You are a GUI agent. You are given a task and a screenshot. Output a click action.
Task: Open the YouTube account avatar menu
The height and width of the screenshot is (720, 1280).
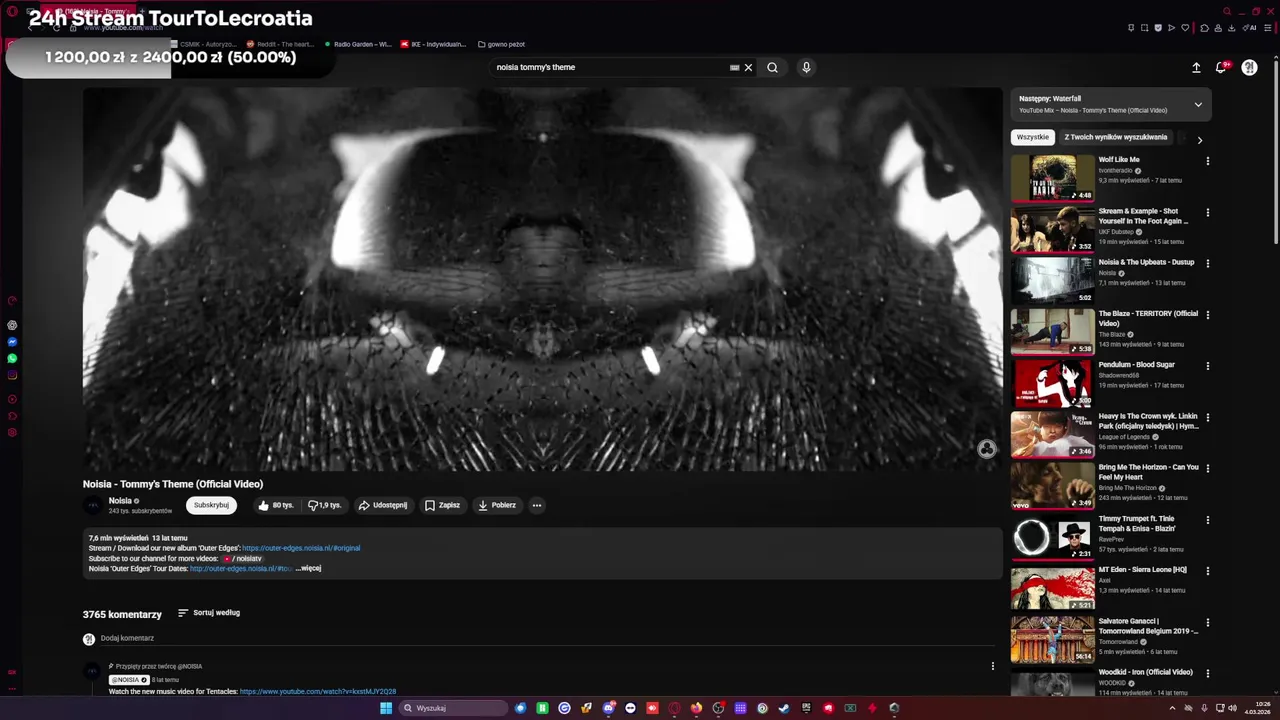tap(1249, 67)
